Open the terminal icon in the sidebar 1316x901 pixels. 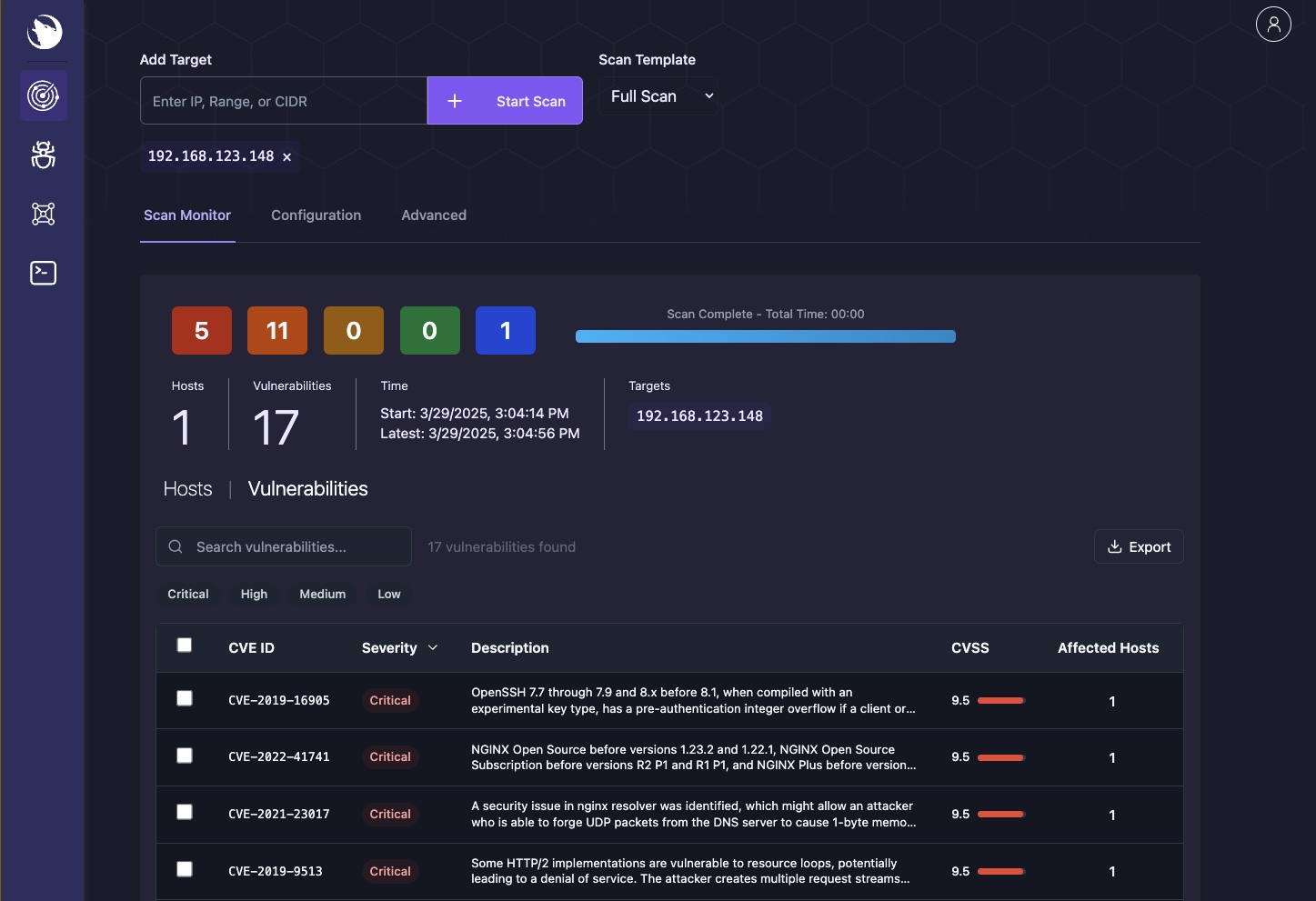43,273
